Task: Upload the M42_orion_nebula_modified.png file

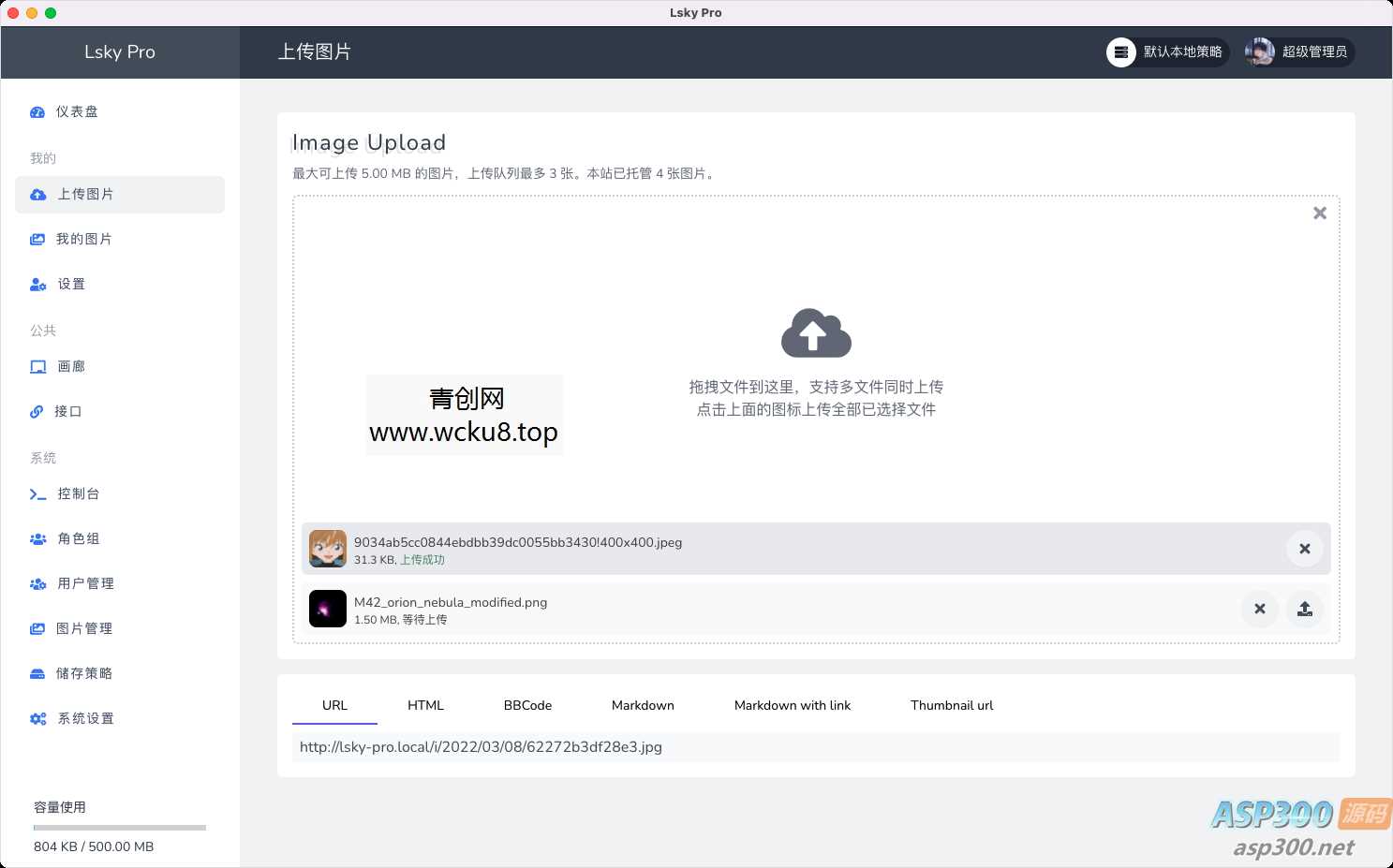Action: pyautogui.click(x=1305, y=609)
